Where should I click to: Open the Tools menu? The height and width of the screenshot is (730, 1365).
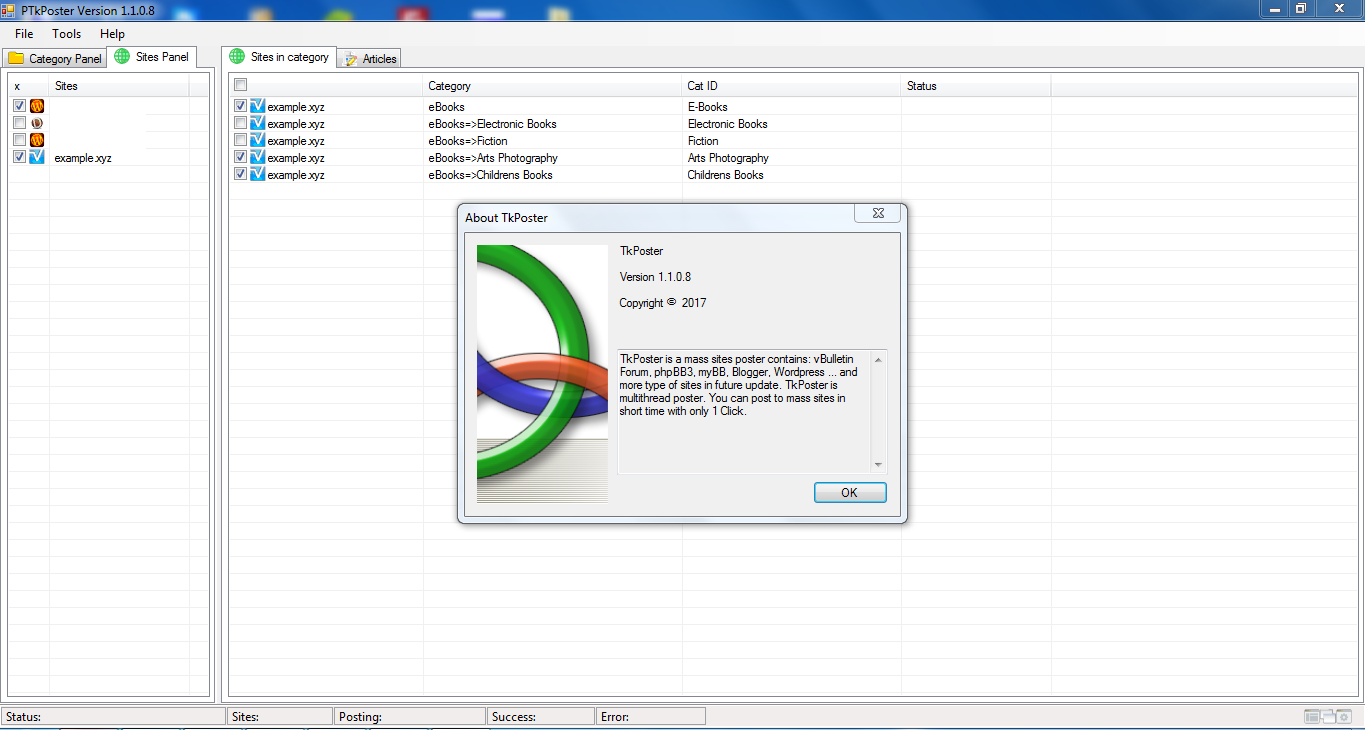67,34
